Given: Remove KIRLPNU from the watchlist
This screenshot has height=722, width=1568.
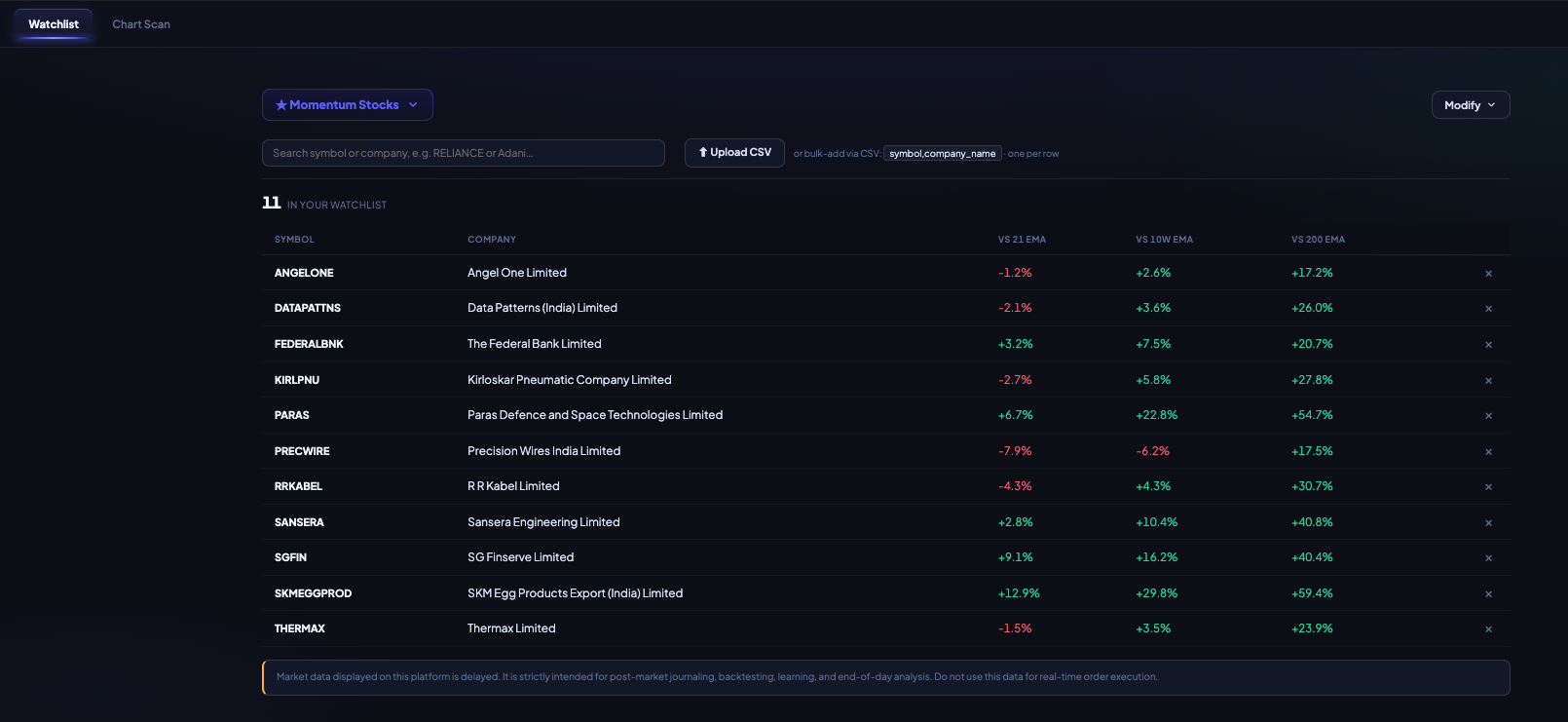Looking at the screenshot, I should click(x=1488, y=381).
